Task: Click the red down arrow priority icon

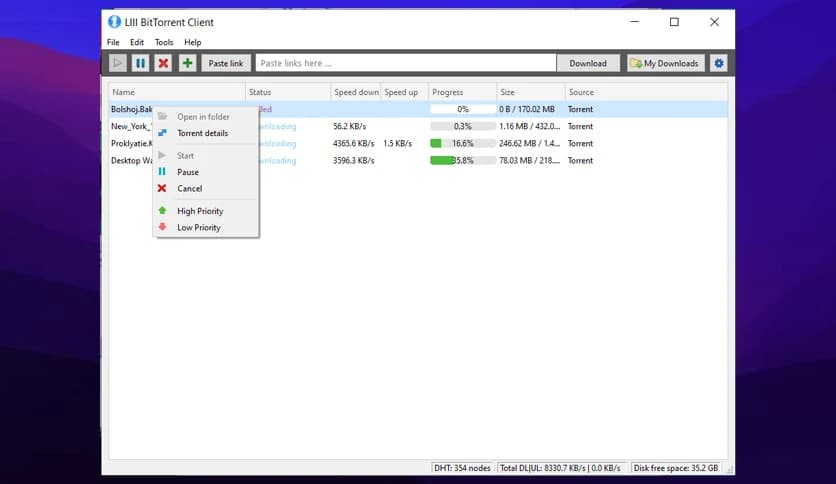Action: (x=163, y=227)
